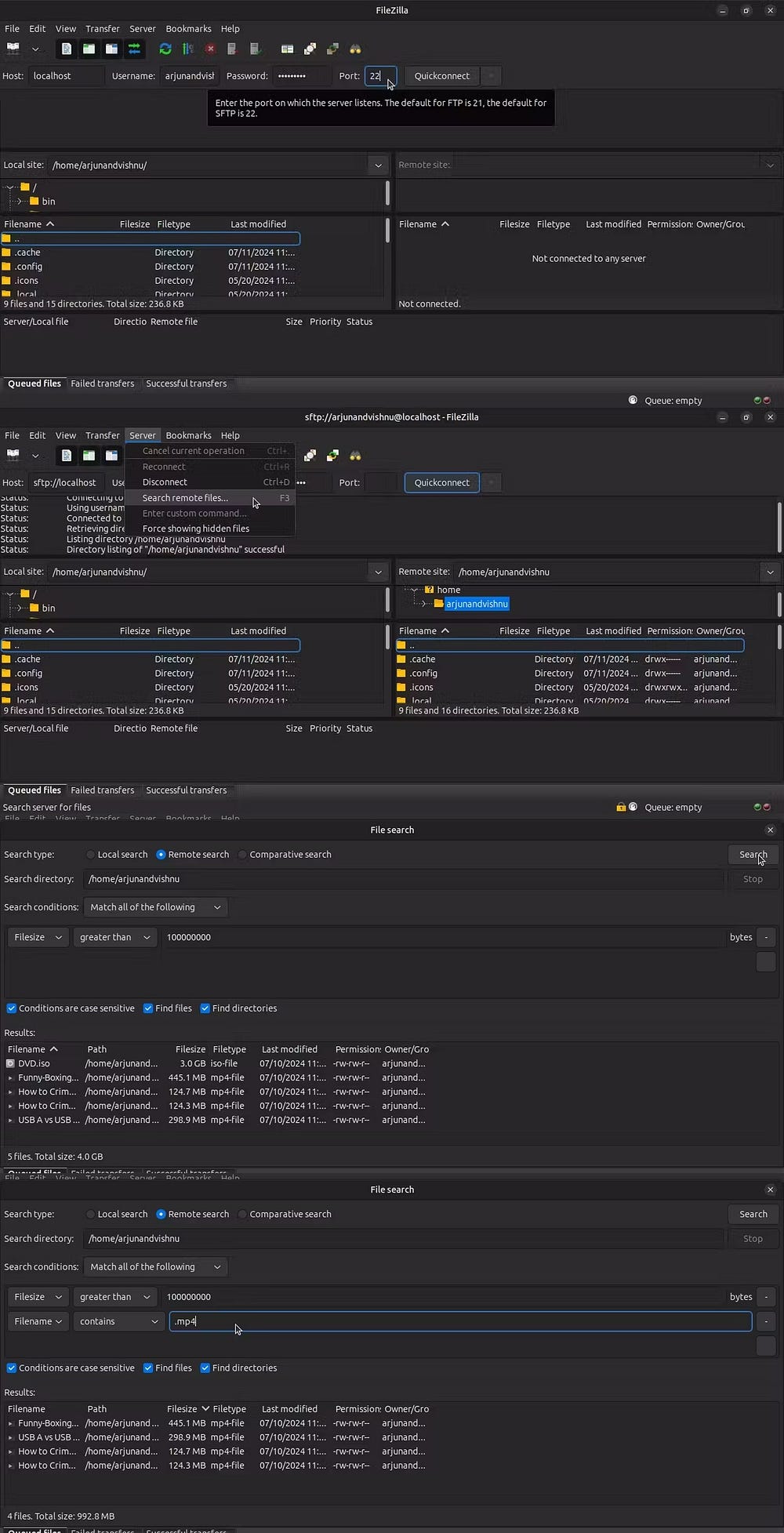Screen dimensions: 784x1533
Task: Click Search directory field in first search dialog
Action: pos(403,879)
